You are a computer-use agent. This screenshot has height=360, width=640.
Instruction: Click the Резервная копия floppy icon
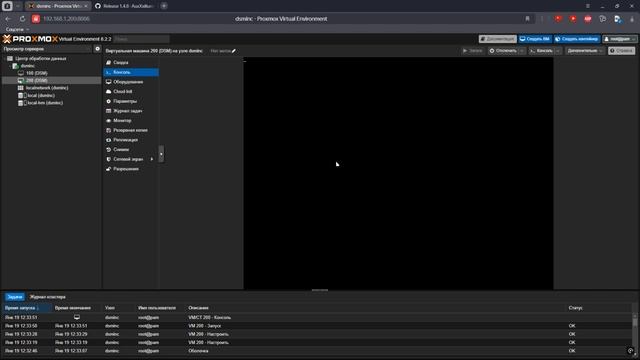pyautogui.click(x=109, y=130)
